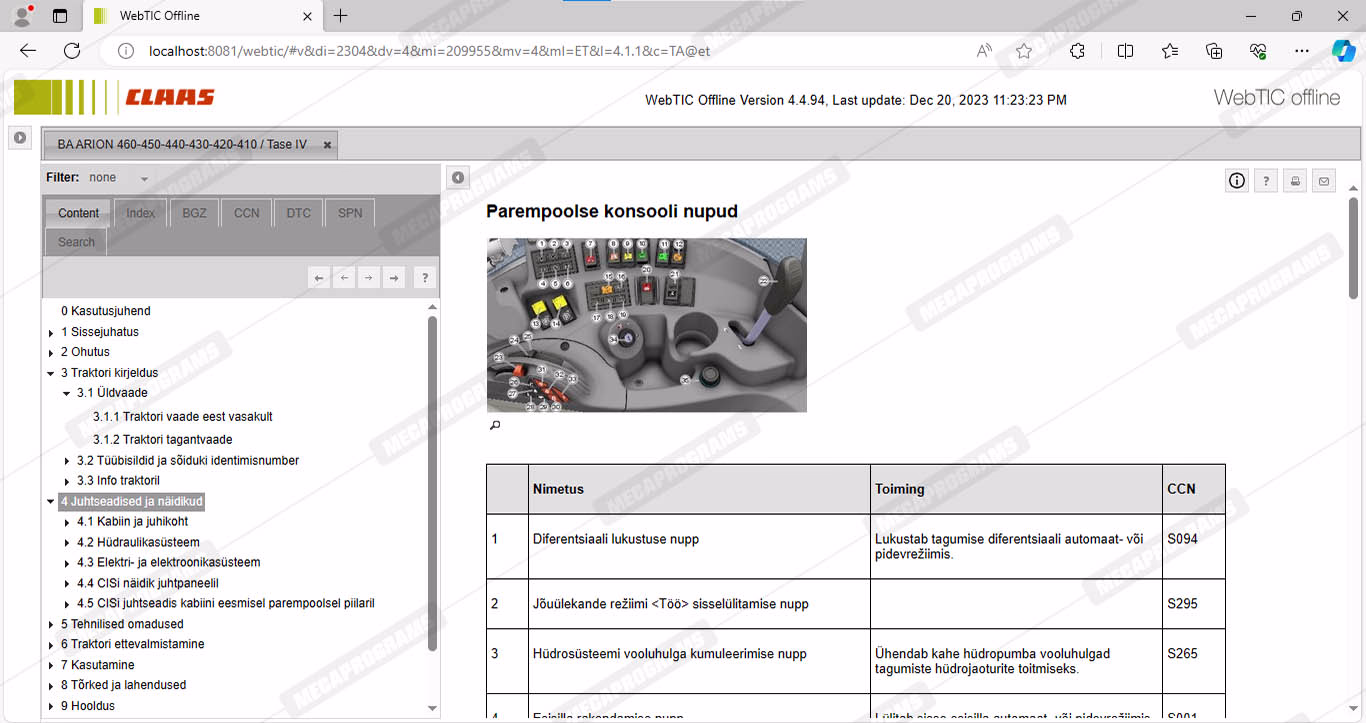Viewport: 1366px width, 723px height.
Task: Add this page to browser favorites
Action: point(1024,51)
